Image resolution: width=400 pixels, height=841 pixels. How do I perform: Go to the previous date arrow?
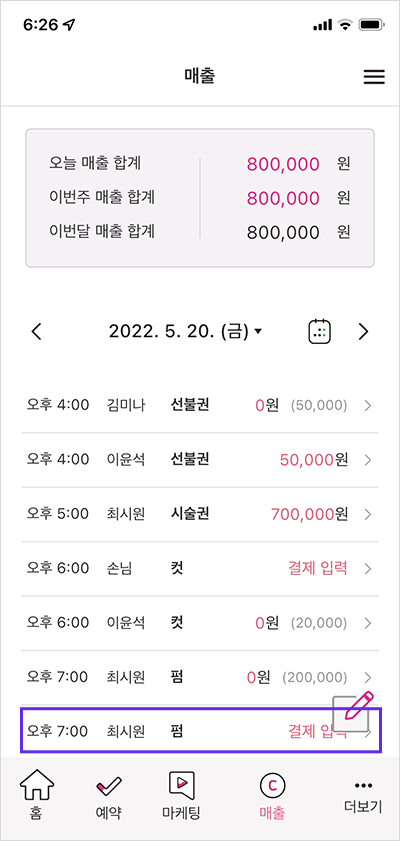(36, 332)
